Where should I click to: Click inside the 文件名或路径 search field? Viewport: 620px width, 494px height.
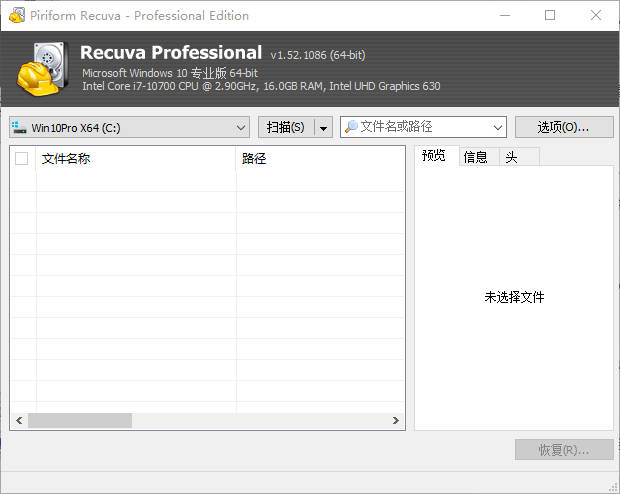click(423, 127)
